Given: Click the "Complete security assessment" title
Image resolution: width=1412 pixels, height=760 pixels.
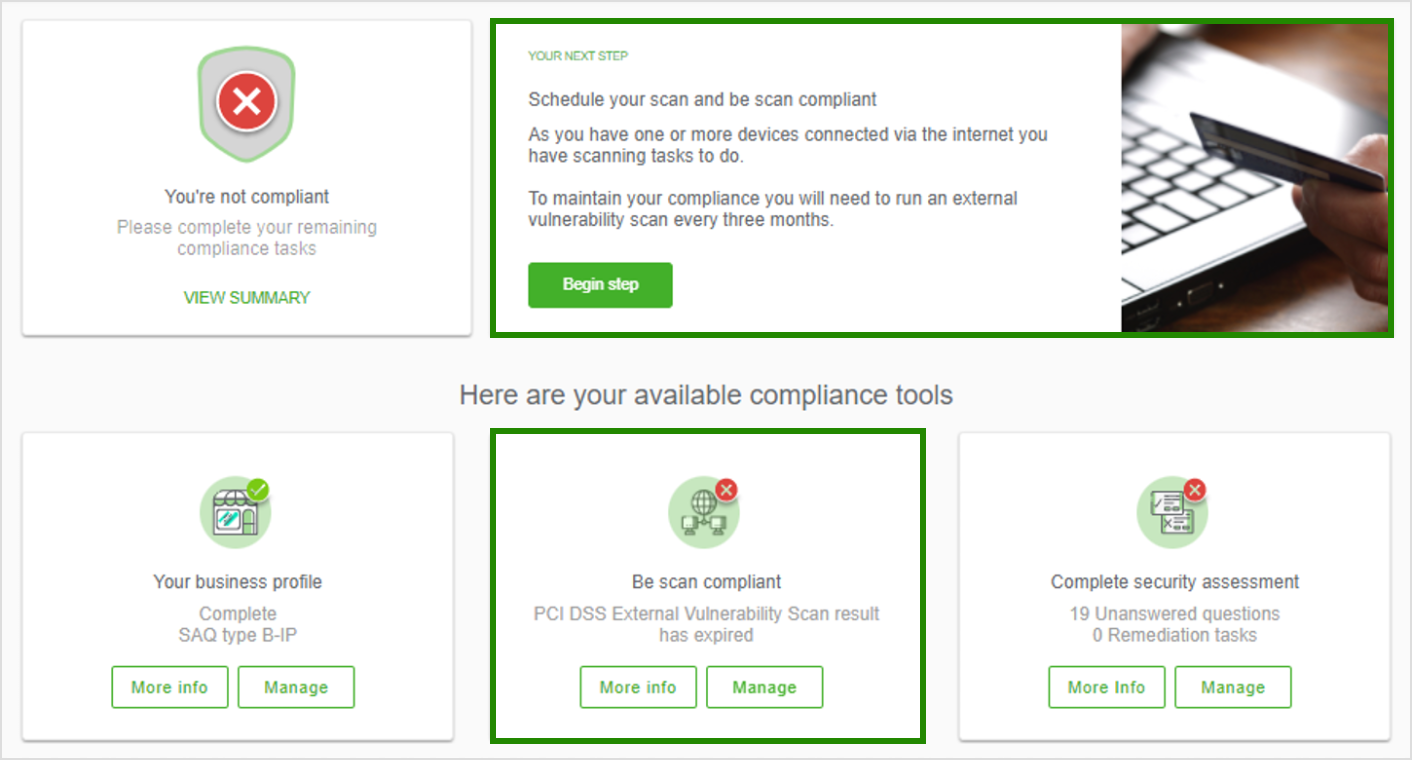Looking at the screenshot, I should point(1175,581).
